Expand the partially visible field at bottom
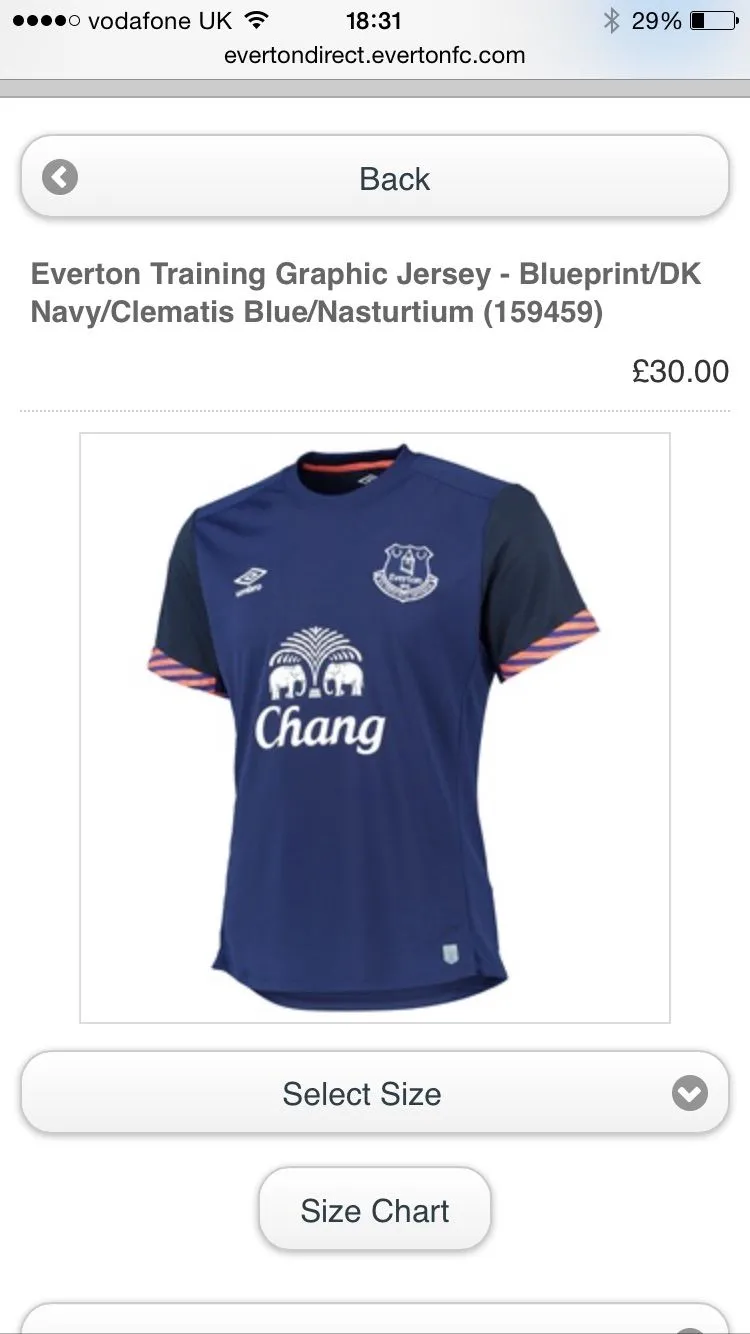 (375, 1318)
